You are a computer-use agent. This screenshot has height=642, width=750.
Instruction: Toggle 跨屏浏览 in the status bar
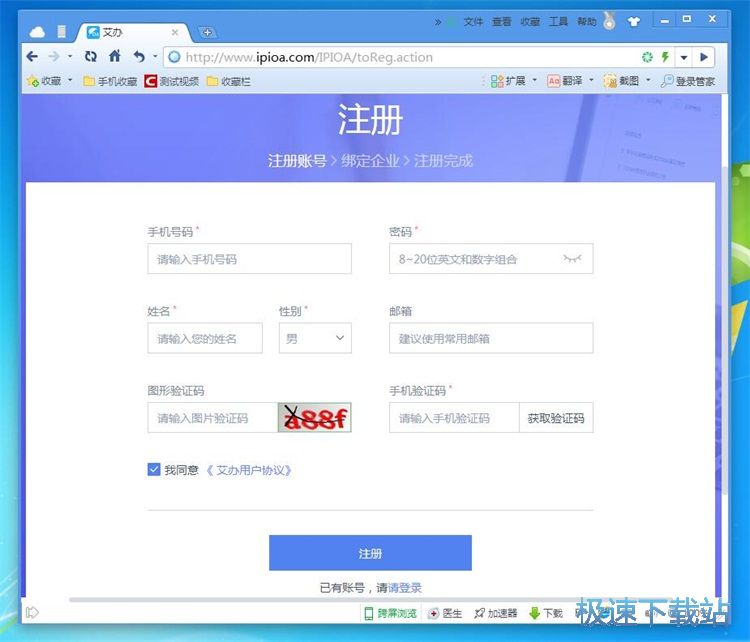(x=390, y=613)
